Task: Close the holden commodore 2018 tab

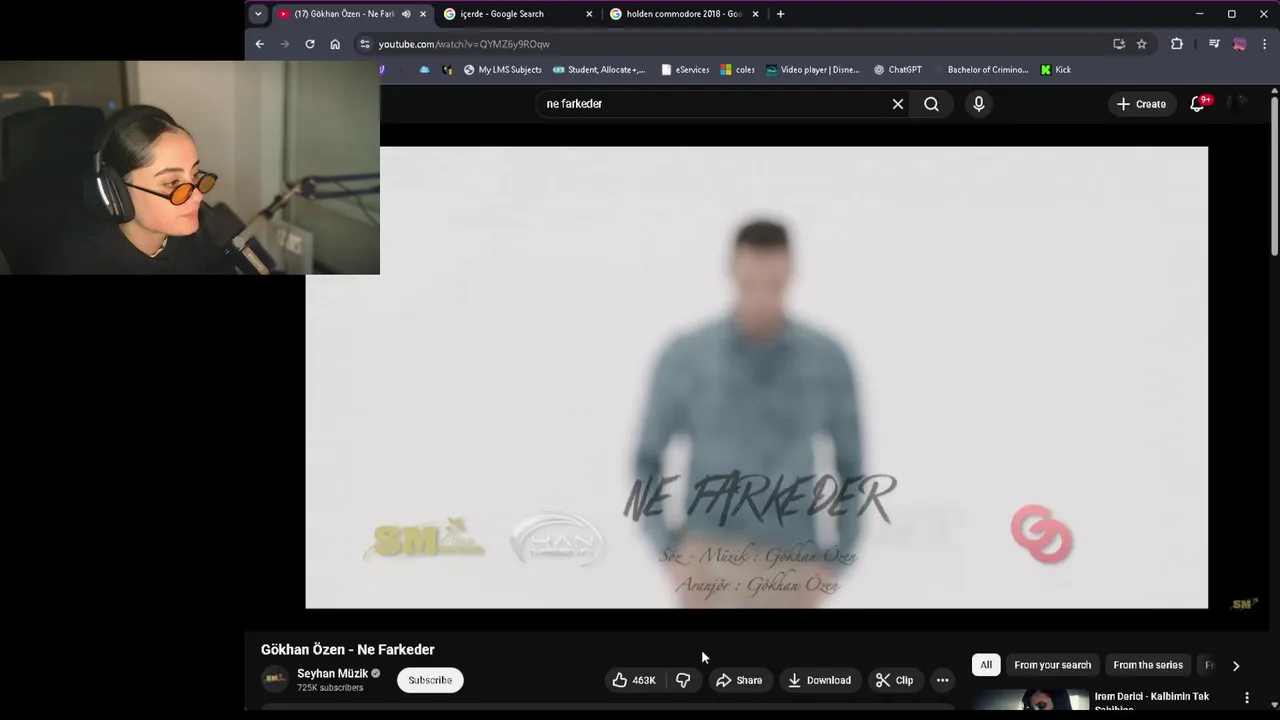Action: pos(755,14)
